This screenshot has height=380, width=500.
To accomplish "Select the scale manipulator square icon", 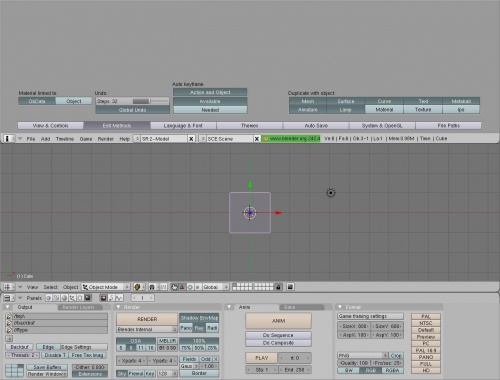I will click(x=197, y=287).
